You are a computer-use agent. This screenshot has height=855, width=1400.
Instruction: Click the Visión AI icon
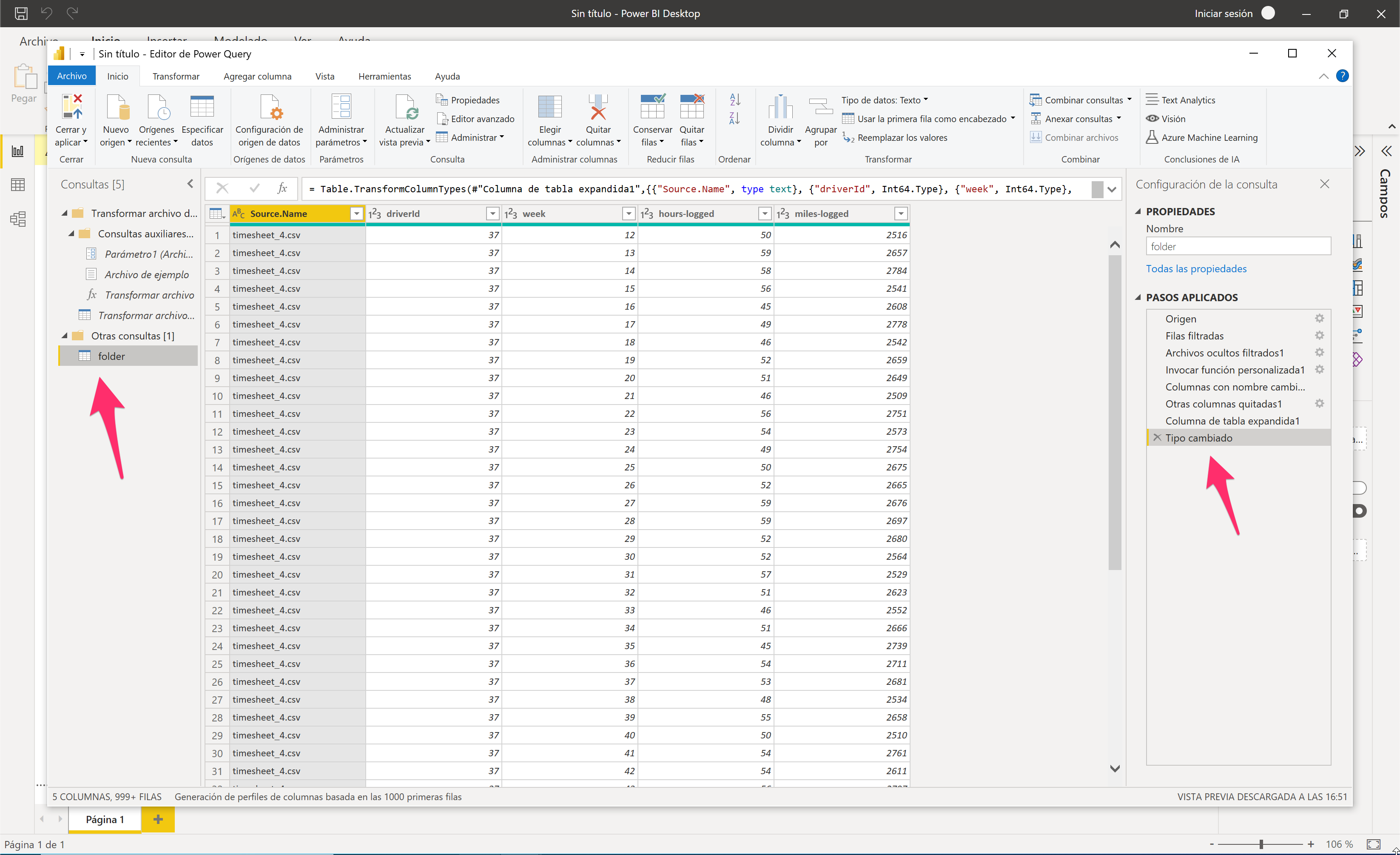(1152, 119)
